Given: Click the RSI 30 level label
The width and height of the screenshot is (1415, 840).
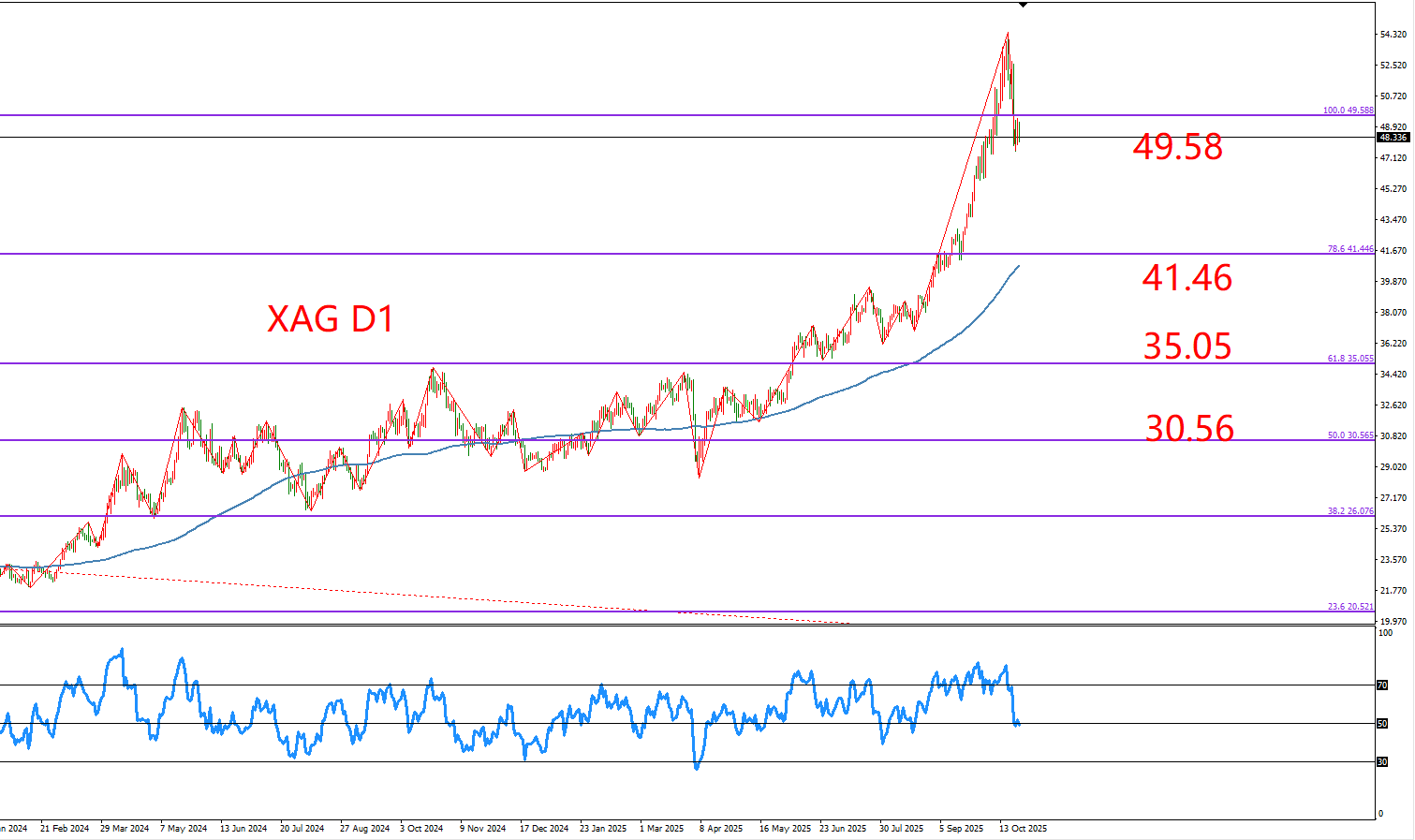Looking at the screenshot, I should pyautogui.click(x=1382, y=762).
